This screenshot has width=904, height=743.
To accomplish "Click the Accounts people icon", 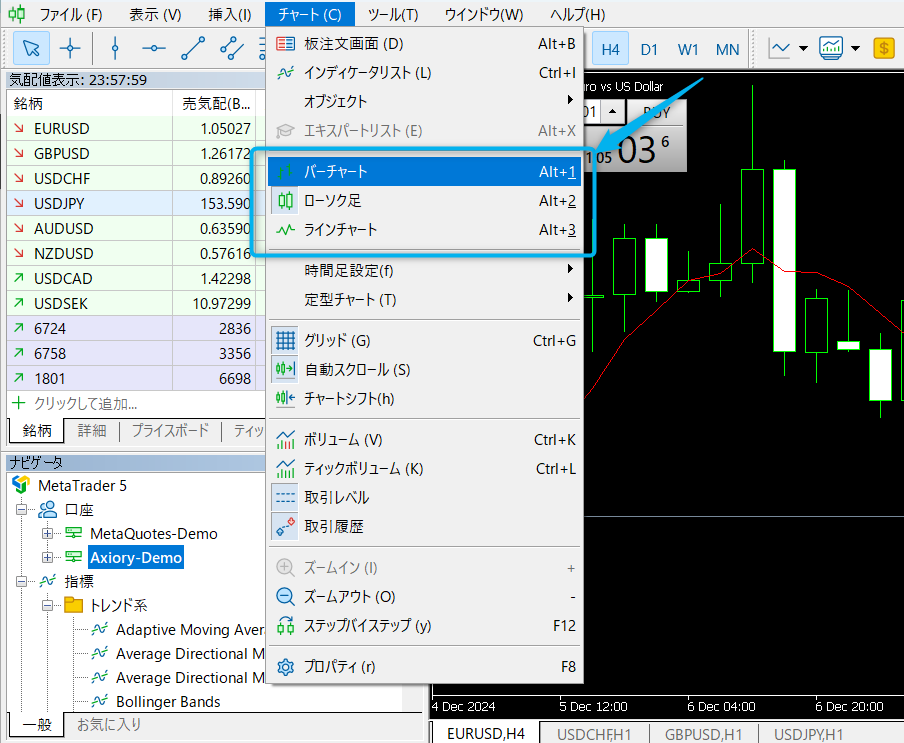I will [x=48, y=510].
